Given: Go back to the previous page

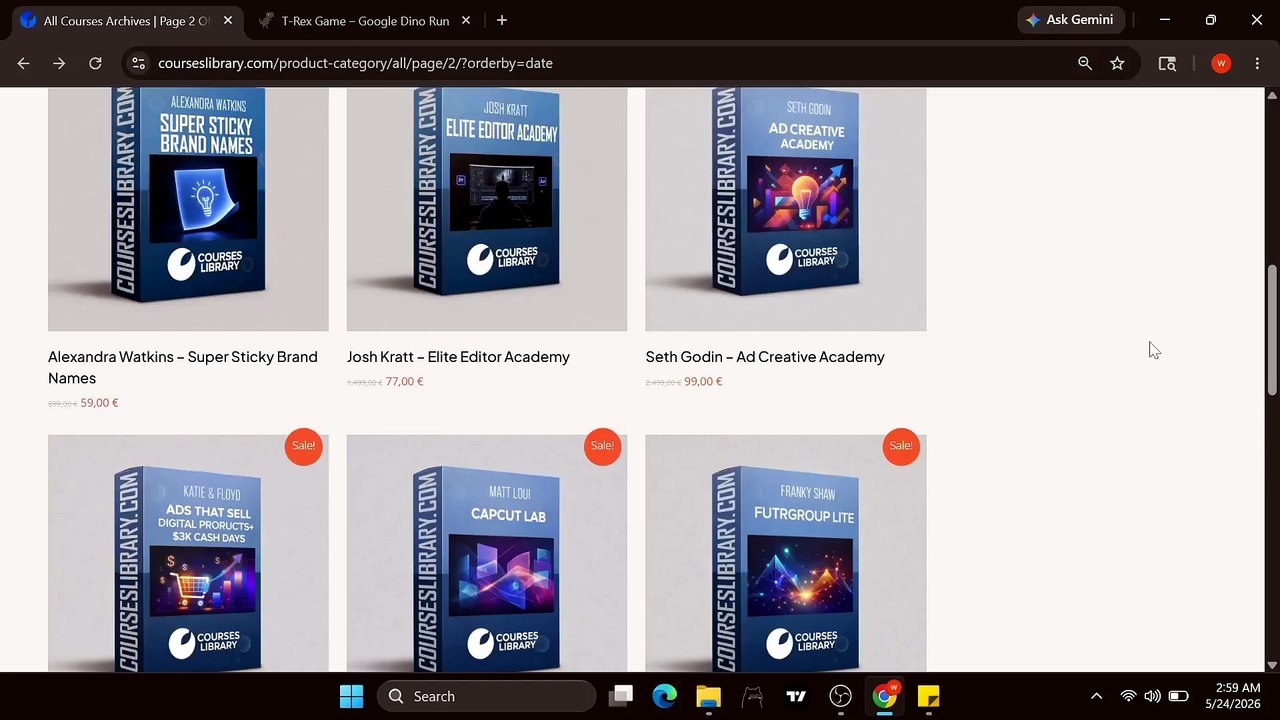Looking at the screenshot, I should tap(23, 63).
